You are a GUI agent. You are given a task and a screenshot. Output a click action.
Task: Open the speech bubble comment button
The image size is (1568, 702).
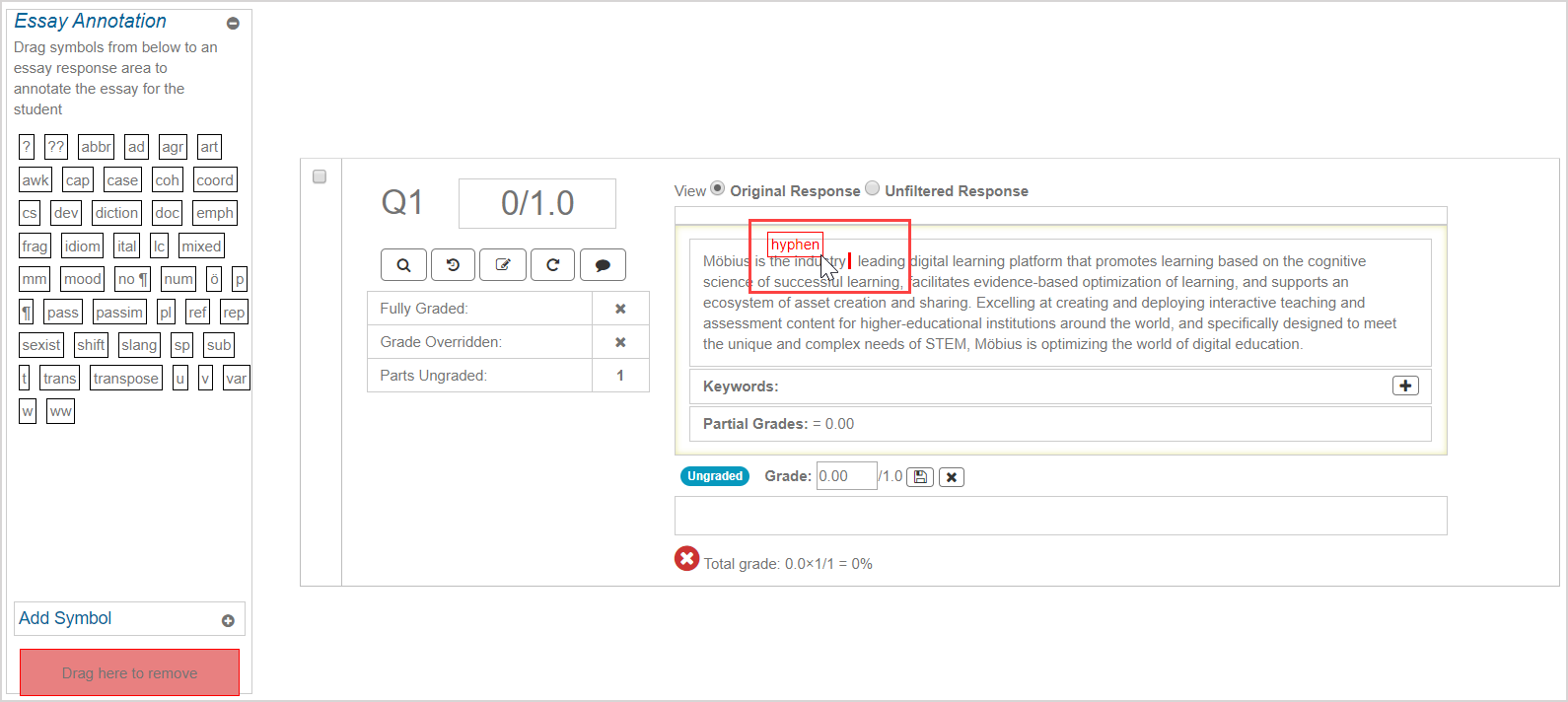(603, 265)
